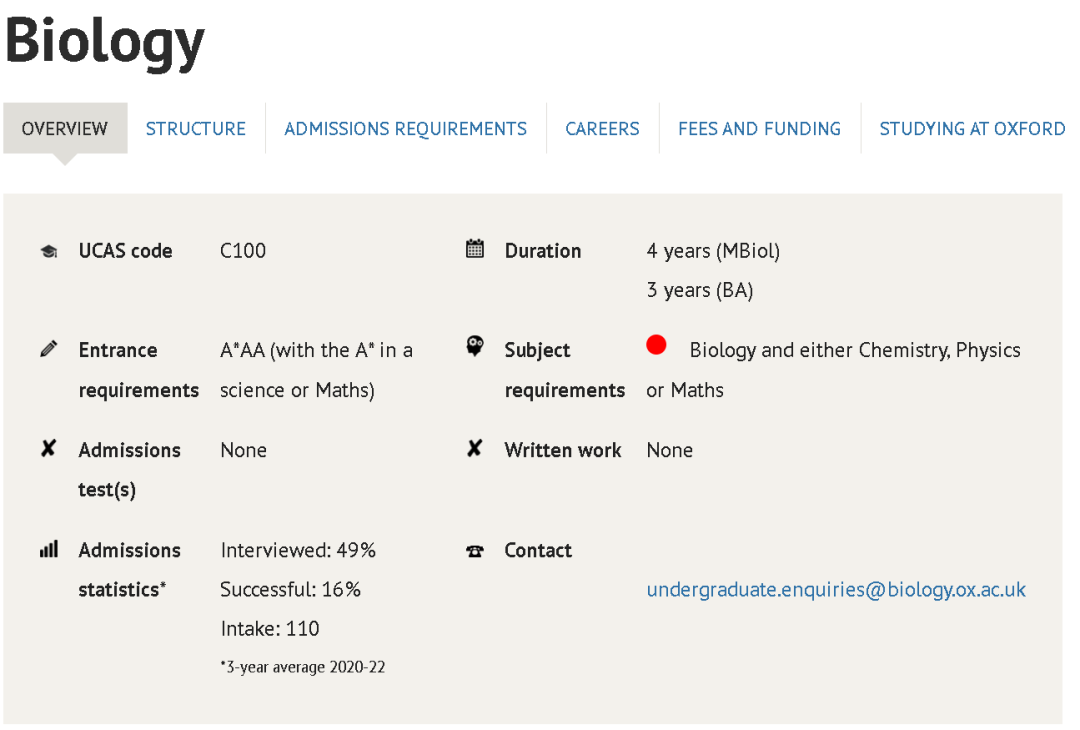Click the head Subject requirements icon
Screen dimensions: 1080x730
[x=475, y=347]
